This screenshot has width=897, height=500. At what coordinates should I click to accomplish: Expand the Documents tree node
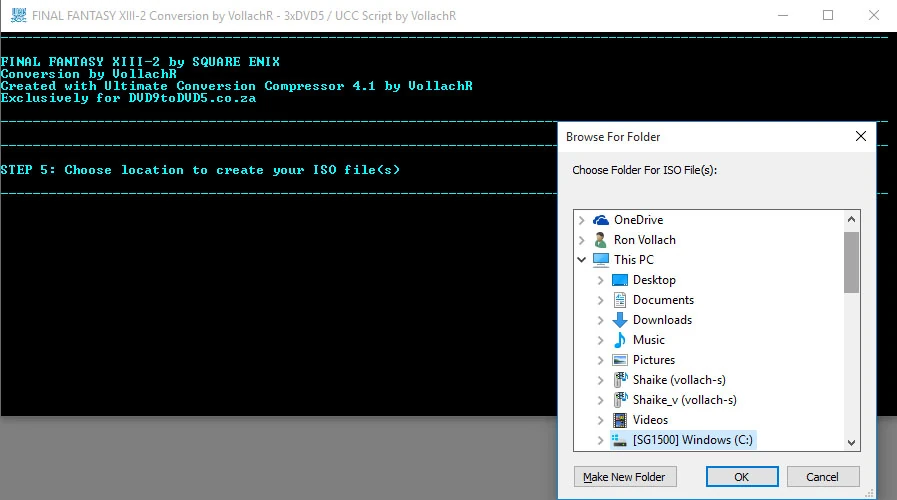tap(600, 300)
